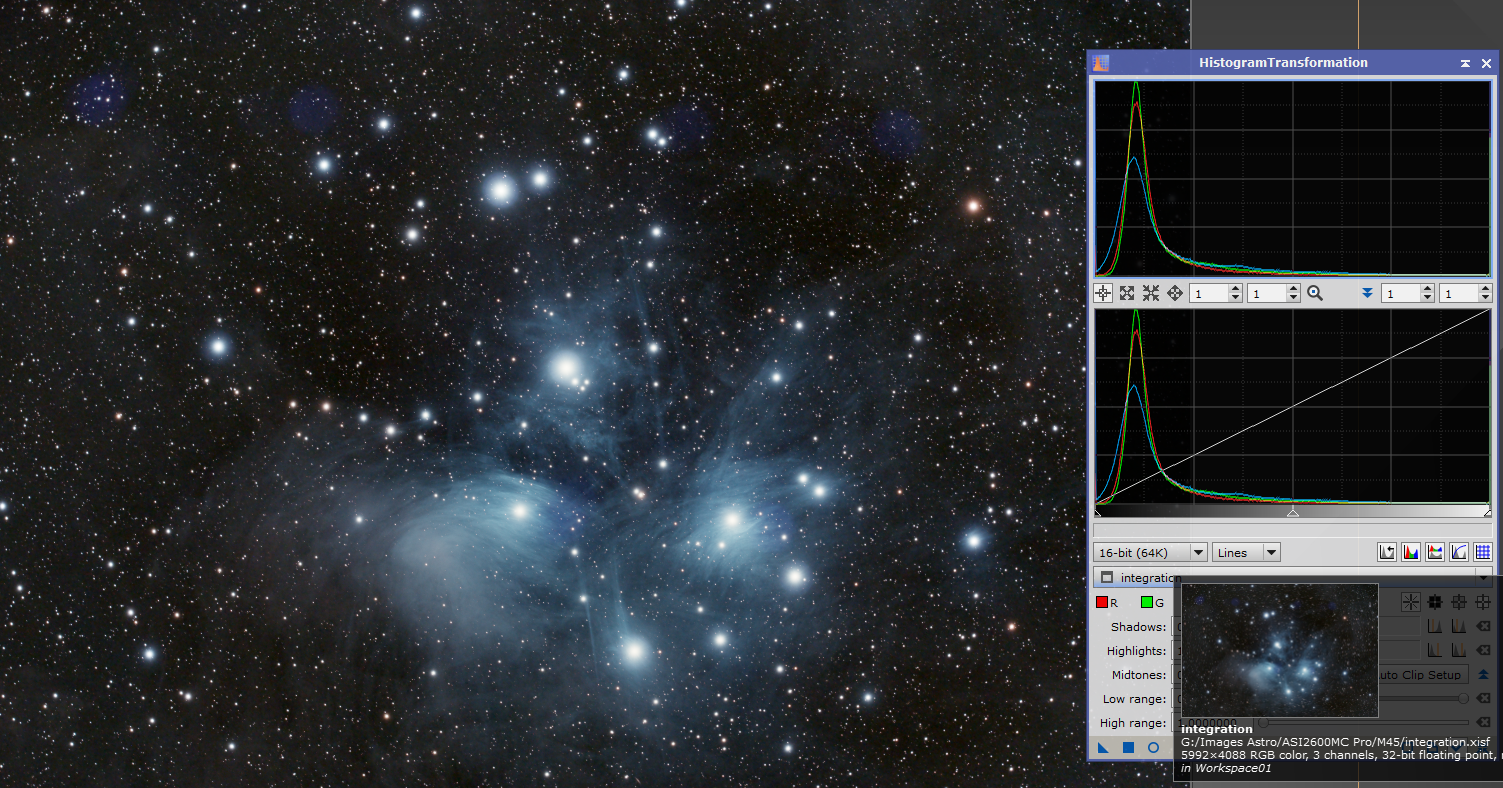The width and height of the screenshot is (1503, 788).
Task: Click the blue triangle New Instance icon
Action: pyautogui.click(x=1104, y=747)
